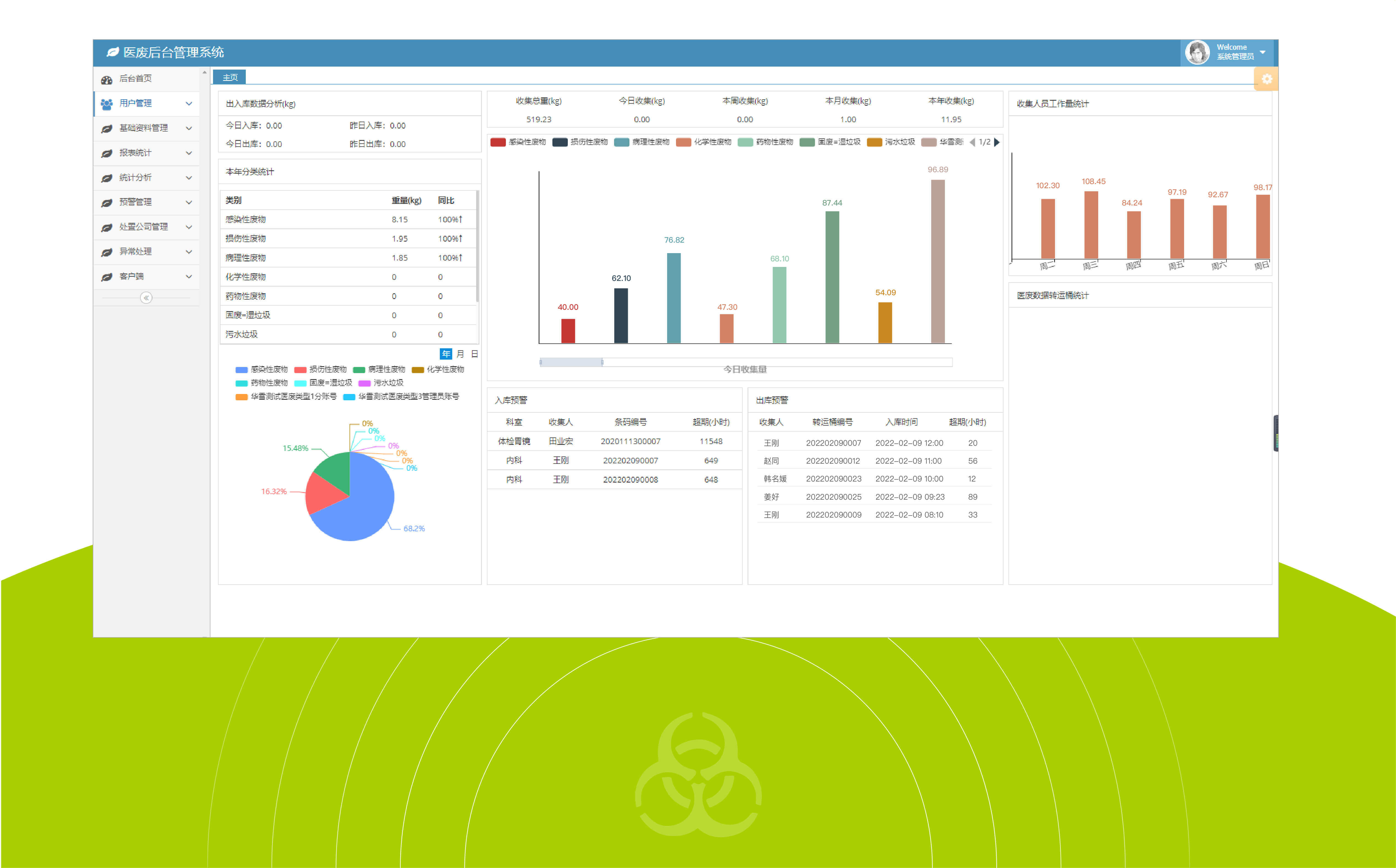Click leaf icon beside 基础资料管理
This screenshot has width=1396, height=868.
[x=106, y=128]
